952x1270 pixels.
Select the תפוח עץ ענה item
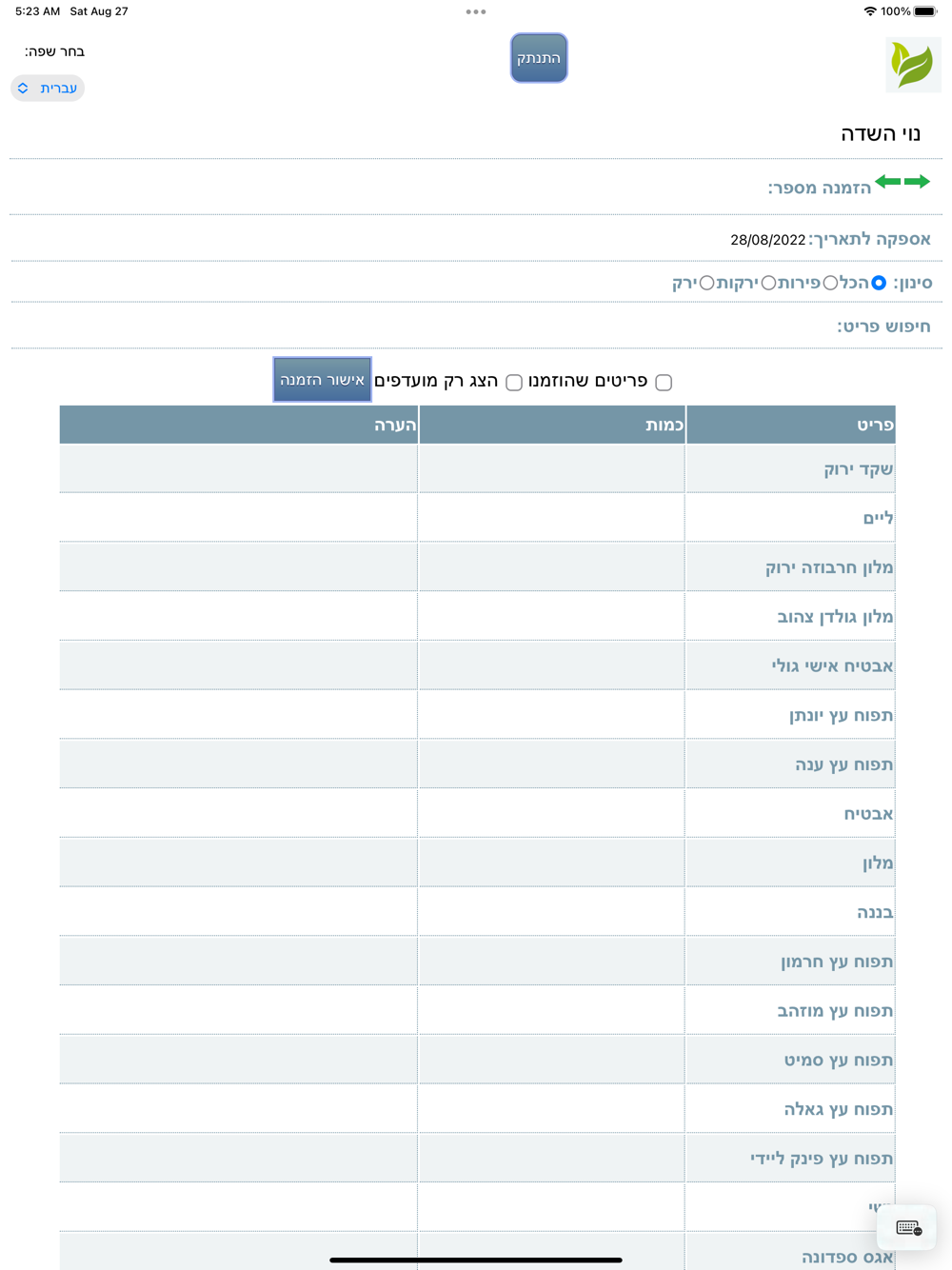(x=844, y=765)
